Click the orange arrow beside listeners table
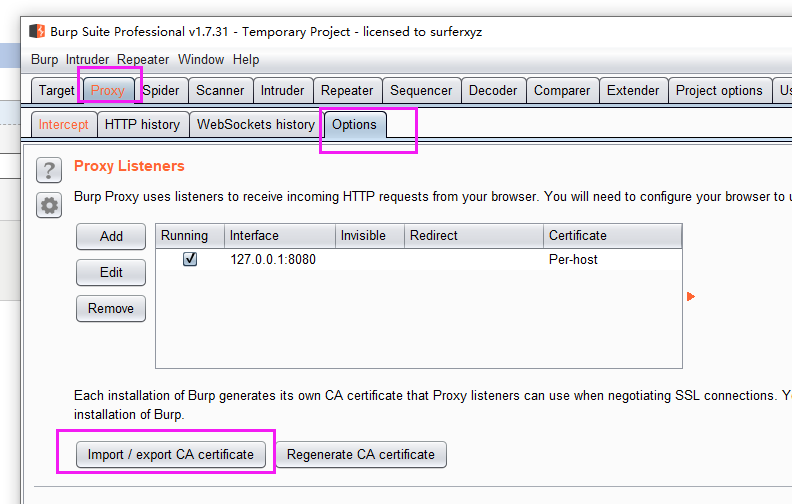Viewport: 792px width, 504px height. click(x=691, y=296)
